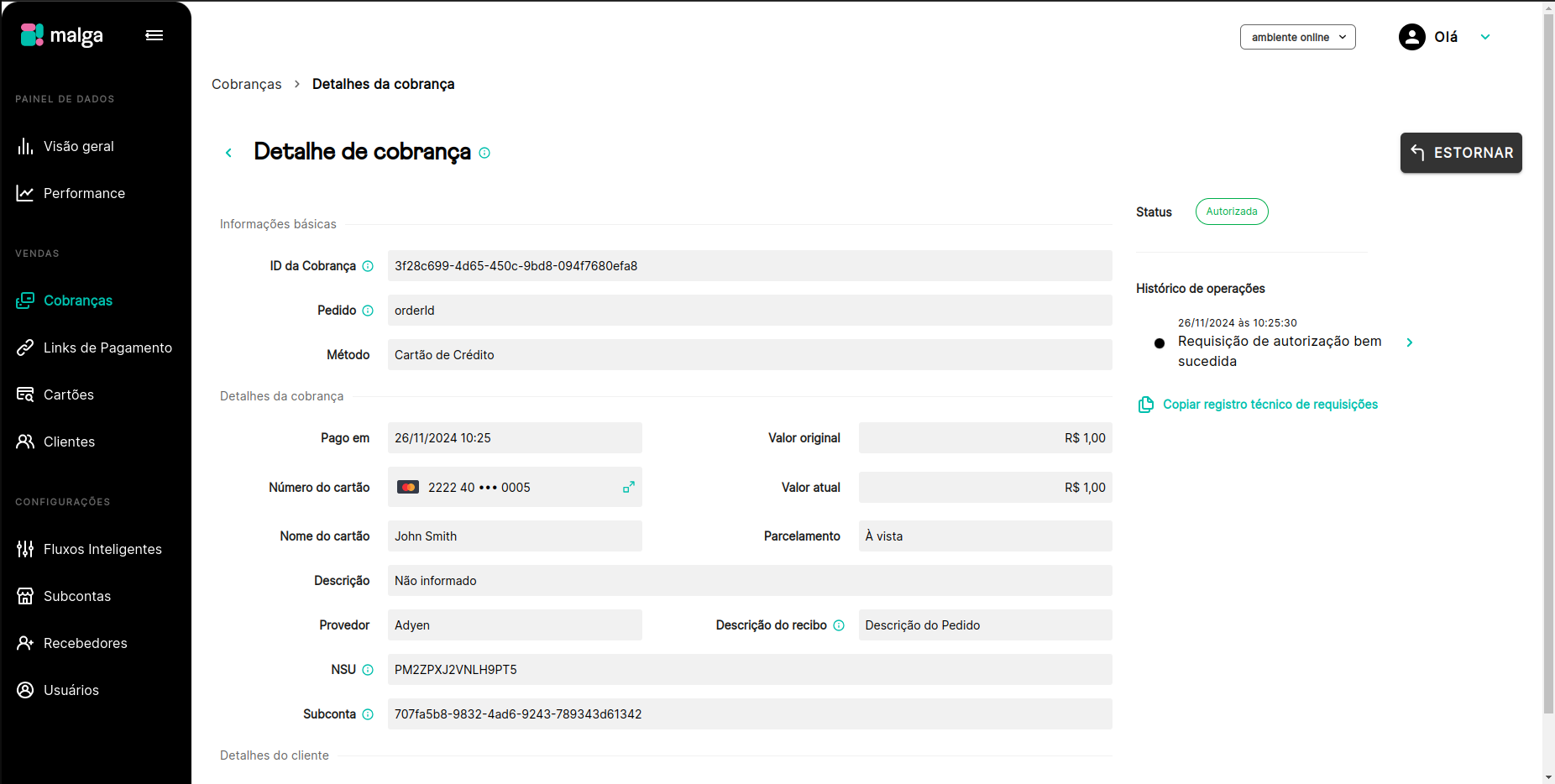Click info icon beside Descrição do recibo

tap(839, 625)
